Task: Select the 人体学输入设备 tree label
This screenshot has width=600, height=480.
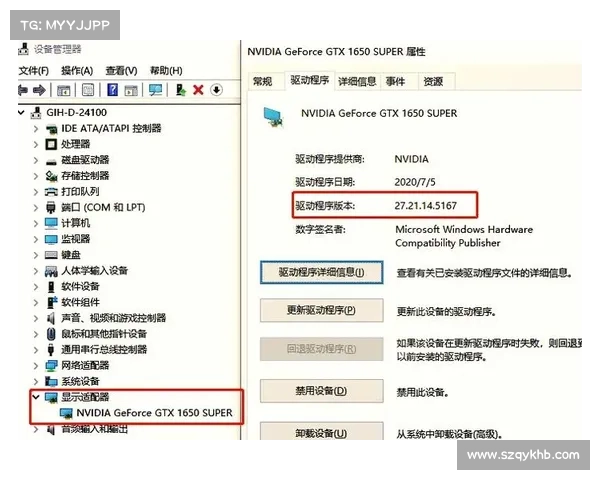Action: 95,271
